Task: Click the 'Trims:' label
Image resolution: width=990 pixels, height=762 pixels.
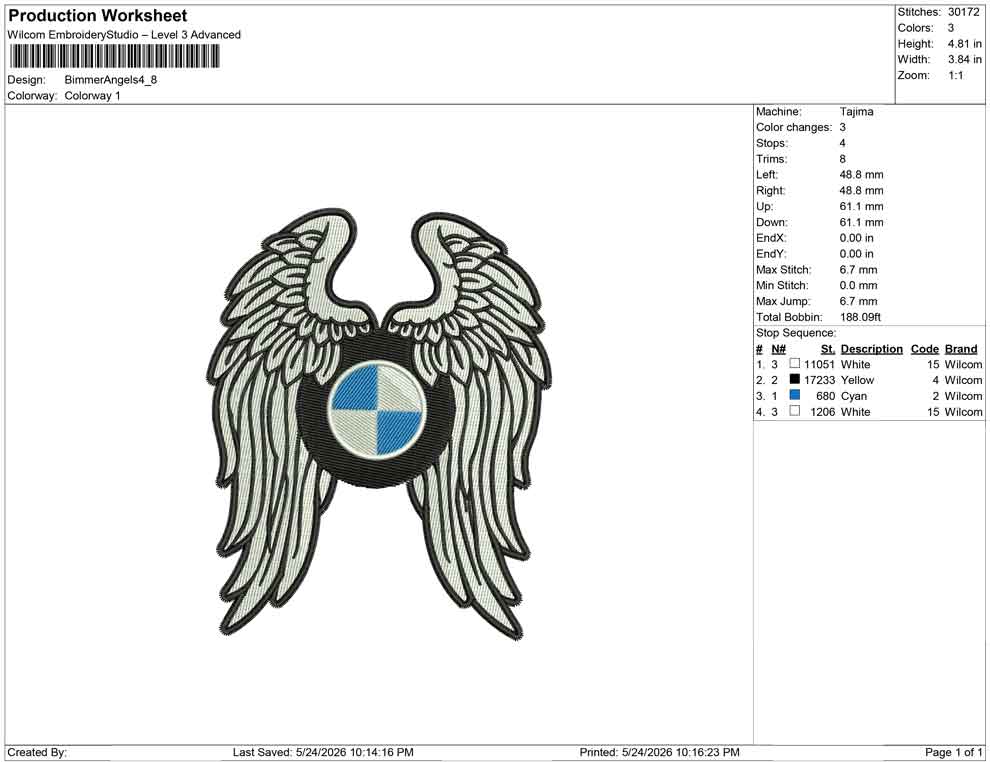Action: [772, 159]
